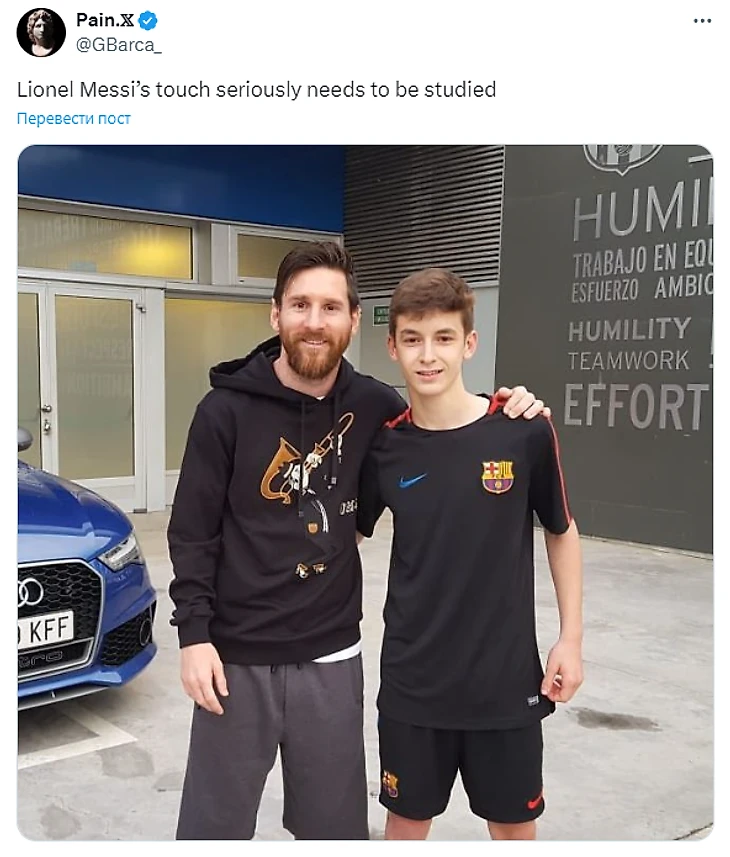This screenshot has width=730, height=857.
Task: Click the blue Nike swoosh on the jersey
Action: point(412,480)
